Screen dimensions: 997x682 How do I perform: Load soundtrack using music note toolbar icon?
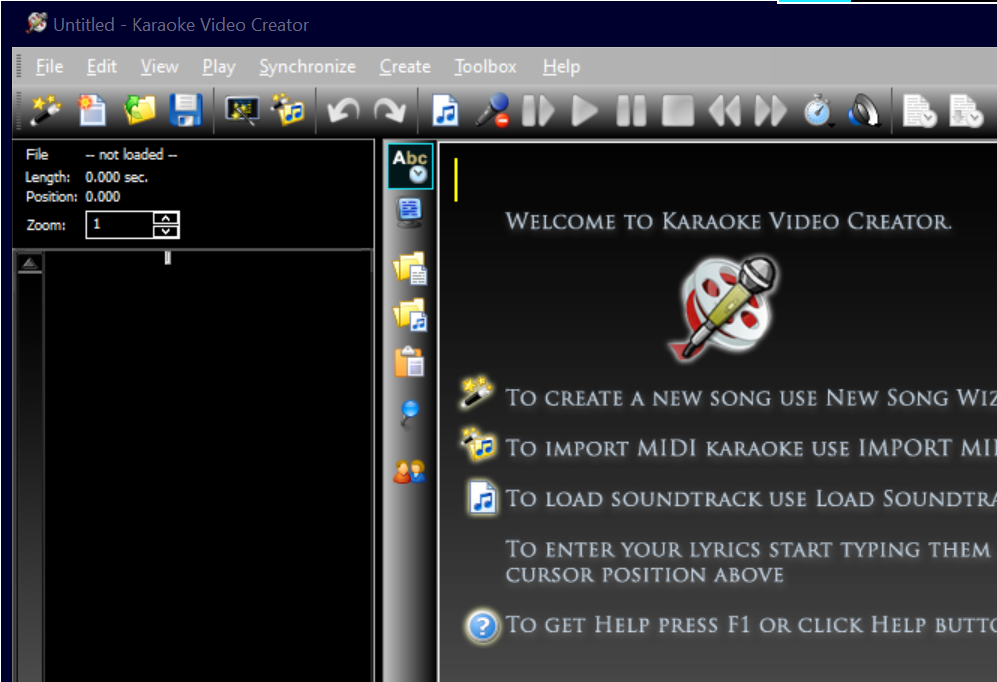pyautogui.click(x=445, y=110)
